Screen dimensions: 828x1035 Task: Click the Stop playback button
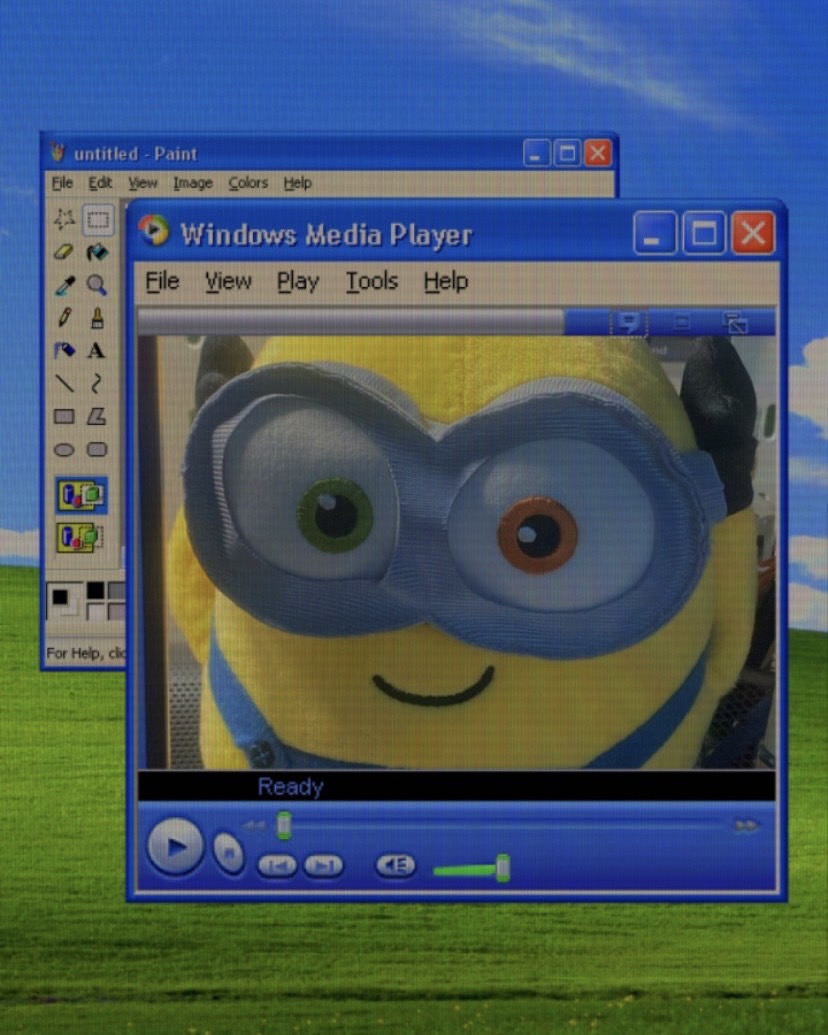coord(228,853)
